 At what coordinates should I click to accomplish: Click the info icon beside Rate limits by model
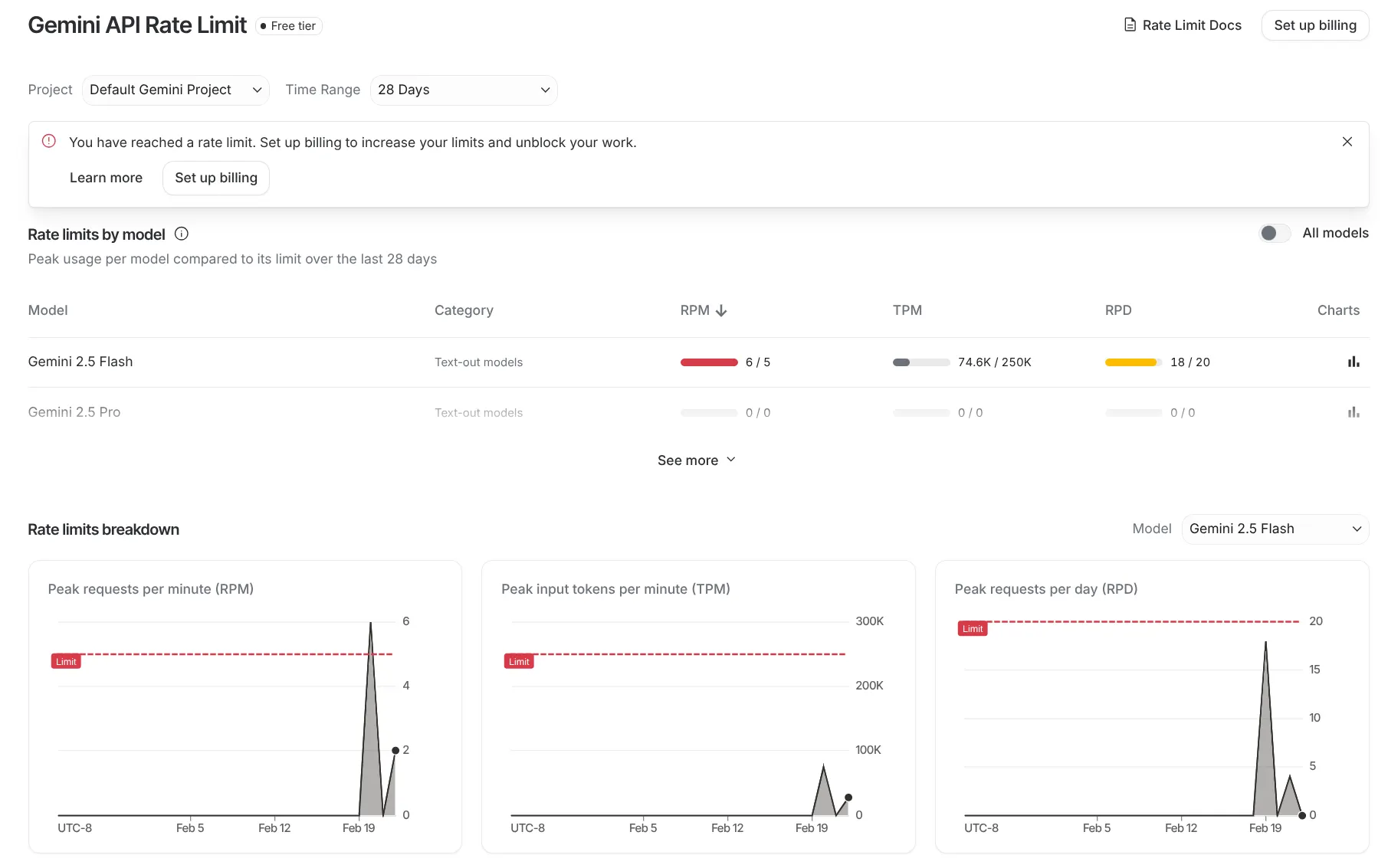pyautogui.click(x=182, y=234)
